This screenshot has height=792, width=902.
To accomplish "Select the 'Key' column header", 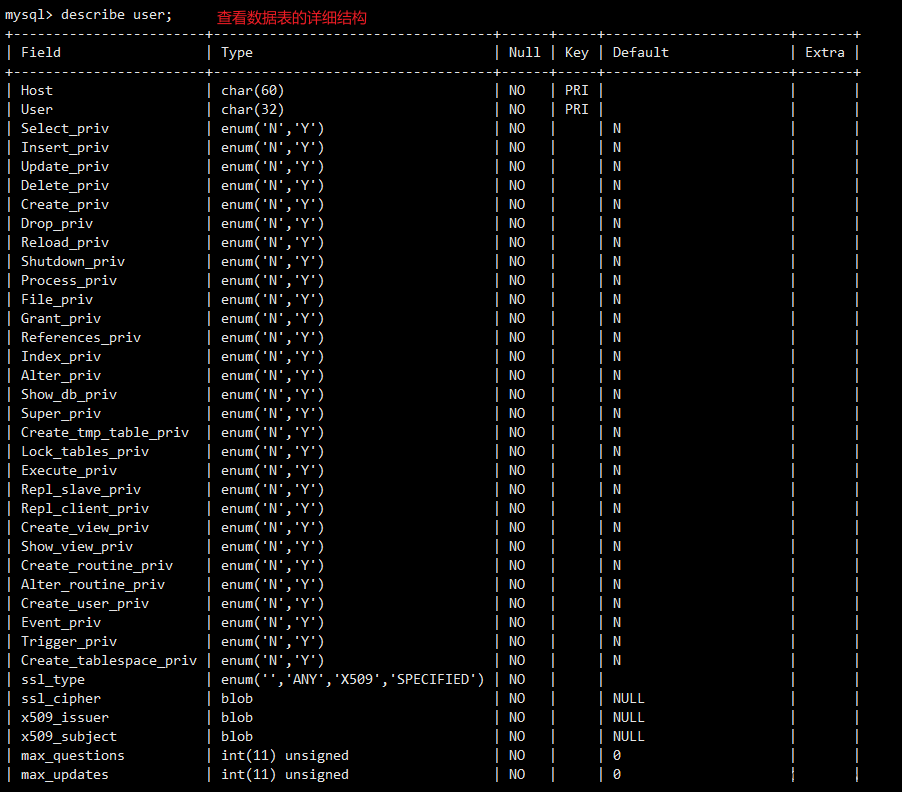I will click(577, 53).
